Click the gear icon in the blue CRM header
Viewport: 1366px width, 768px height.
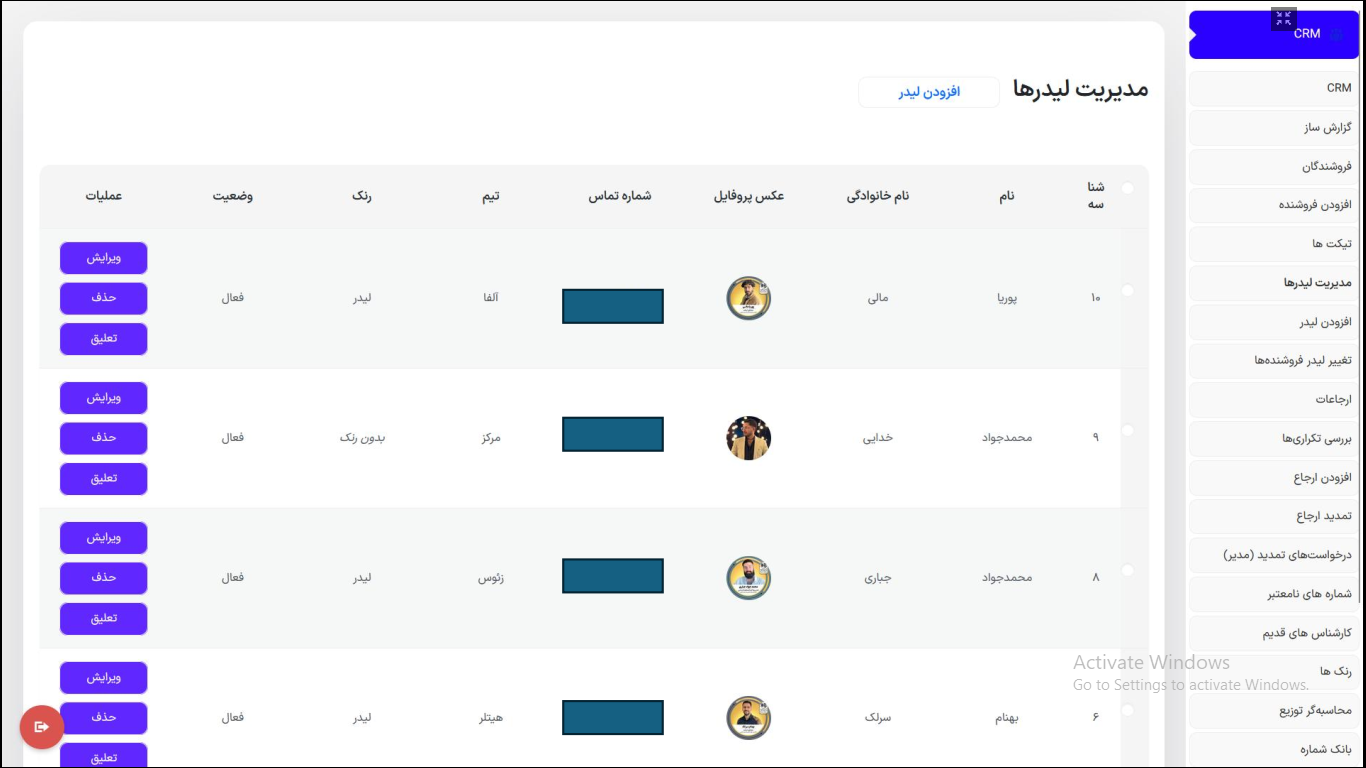pyautogui.click(x=1336, y=34)
